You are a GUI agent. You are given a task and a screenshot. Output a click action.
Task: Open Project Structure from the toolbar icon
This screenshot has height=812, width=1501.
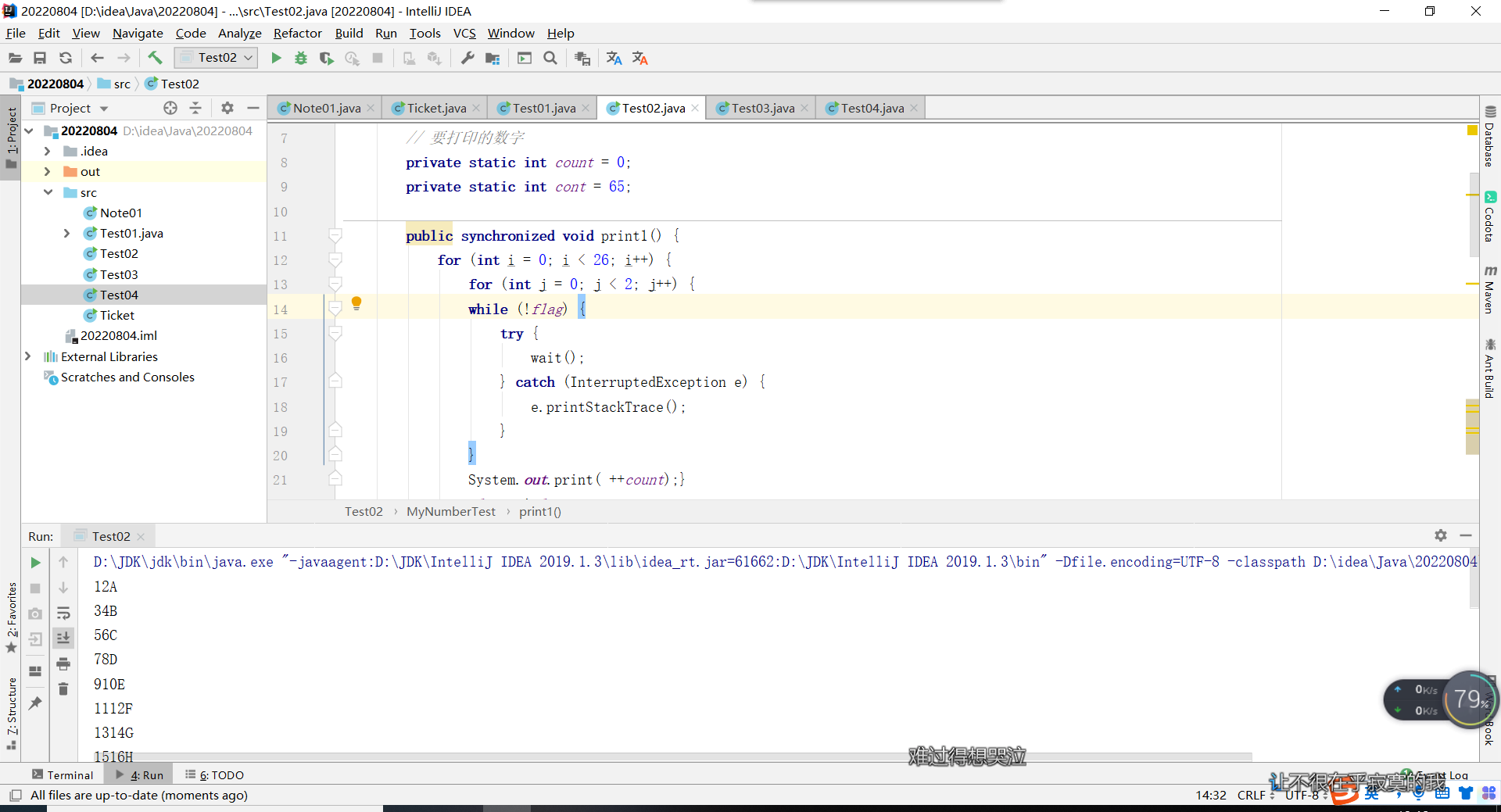pos(493,58)
